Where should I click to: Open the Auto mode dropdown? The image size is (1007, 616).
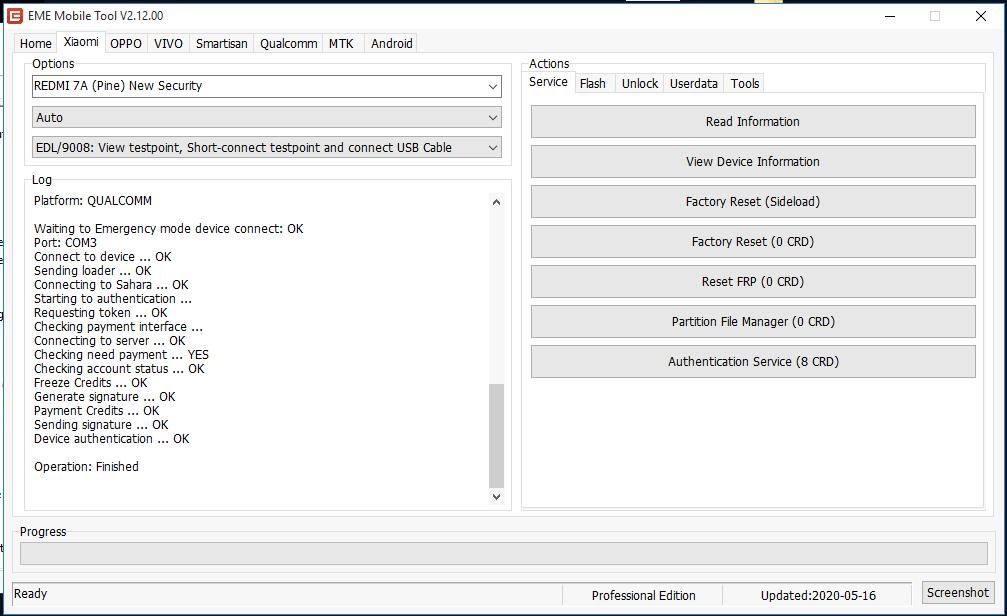click(267, 118)
